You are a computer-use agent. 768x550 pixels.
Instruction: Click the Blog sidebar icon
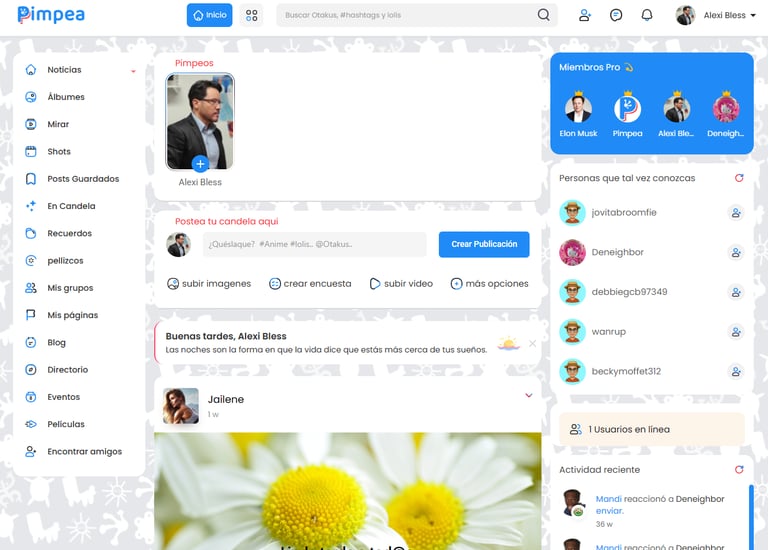[30, 342]
